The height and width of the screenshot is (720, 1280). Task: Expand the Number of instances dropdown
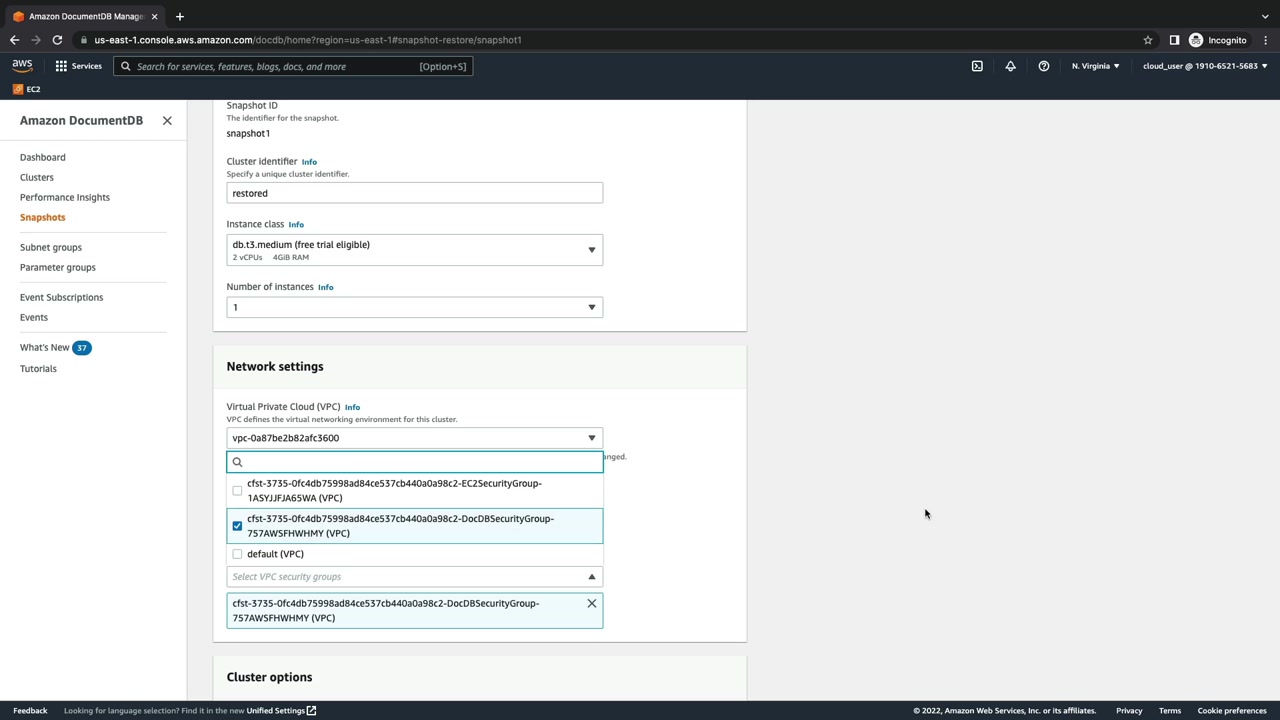[414, 307]
